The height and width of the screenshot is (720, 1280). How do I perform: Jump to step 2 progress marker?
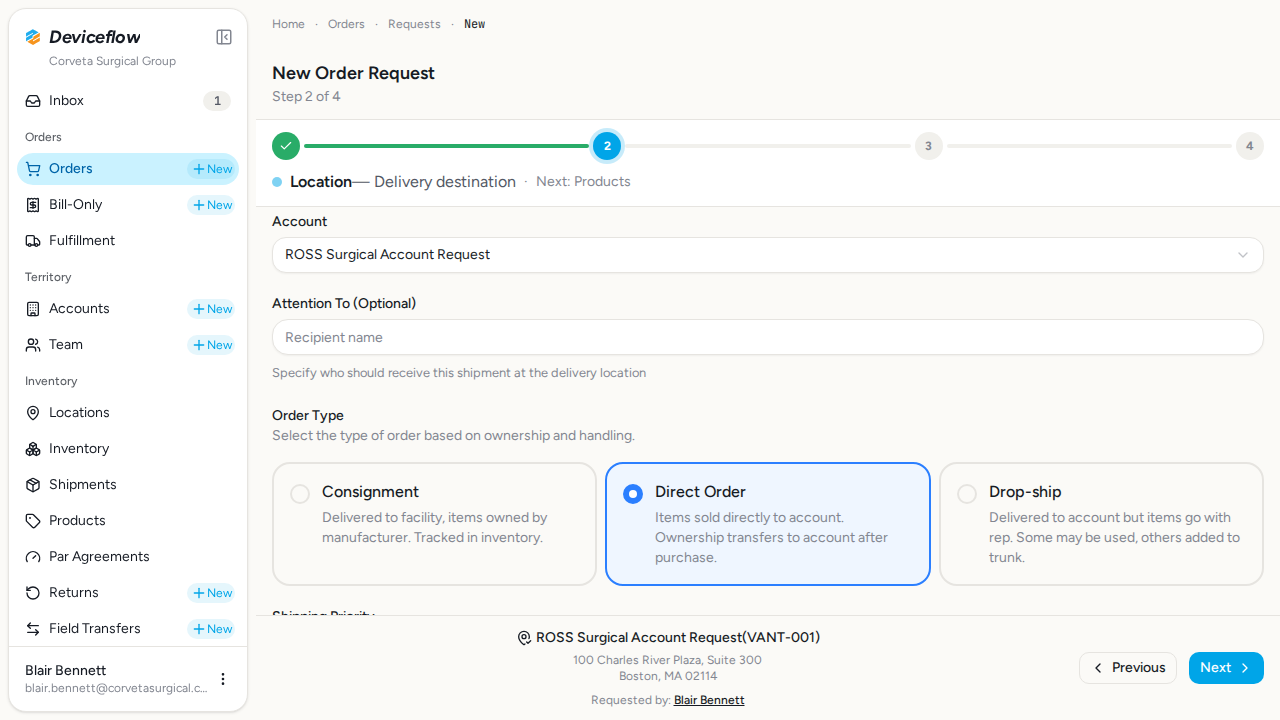coord(607,146)
